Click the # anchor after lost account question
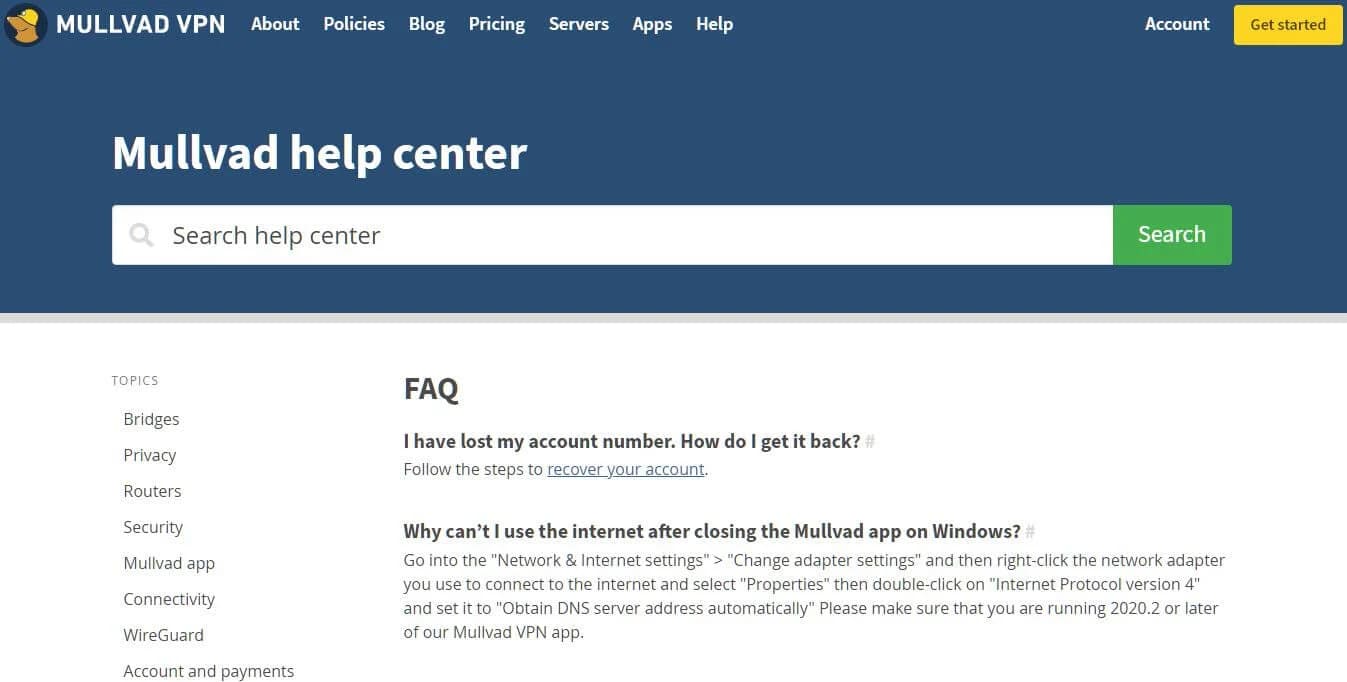This screenshot has width=1347, height=682. pyautogui.click(x=870, y=441)
